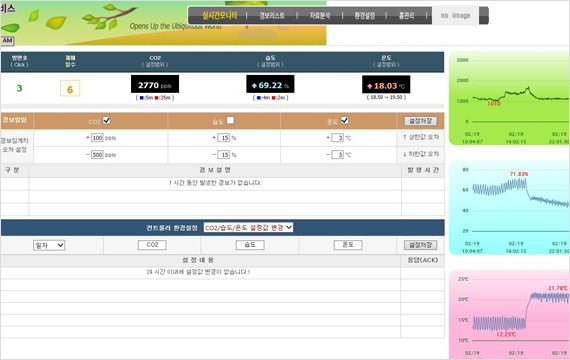This screenshot has width=570, height=360.
Task: Click the humidity lower tolerance field −15
Action: coord(224,155)
